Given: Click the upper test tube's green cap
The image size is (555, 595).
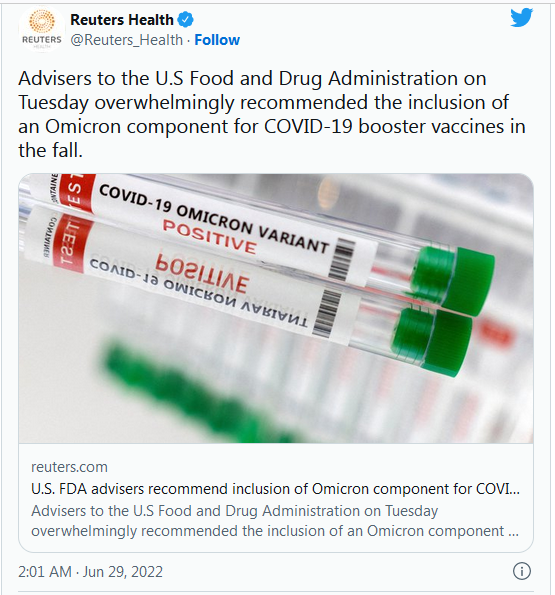Looking at the screenshot, I should (x=457, y=278).
